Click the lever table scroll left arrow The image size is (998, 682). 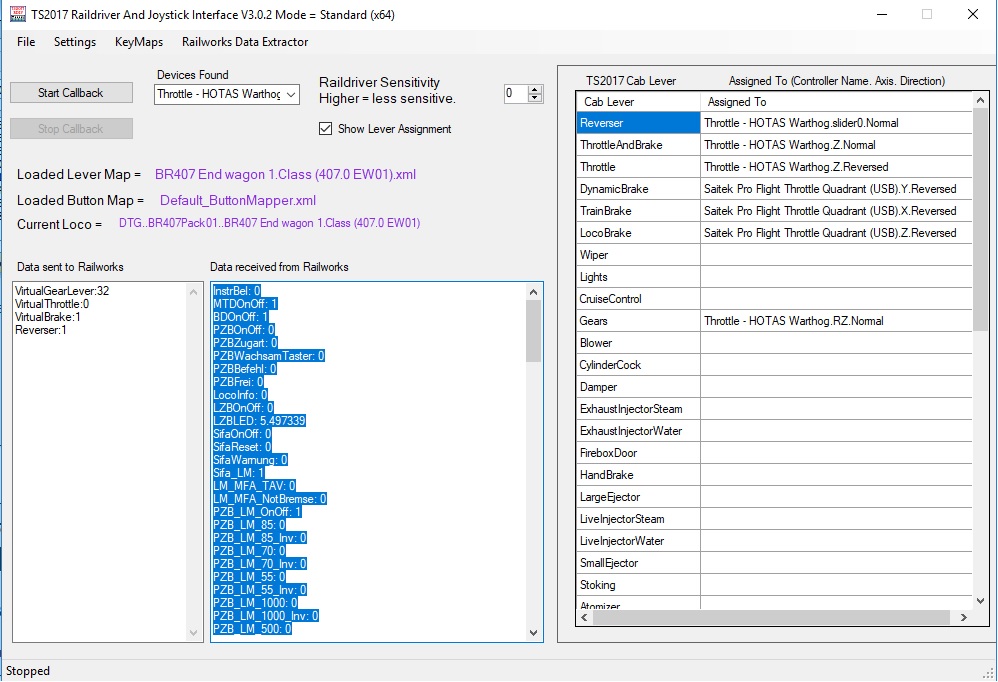tap(584, 617)
